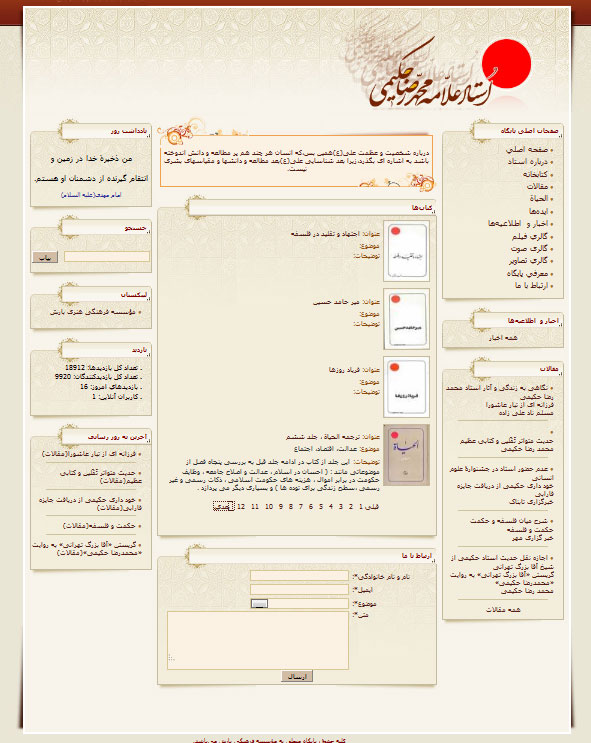
Task: Click the search text field in جستجو panel
Action: click(x=107, y=257)
